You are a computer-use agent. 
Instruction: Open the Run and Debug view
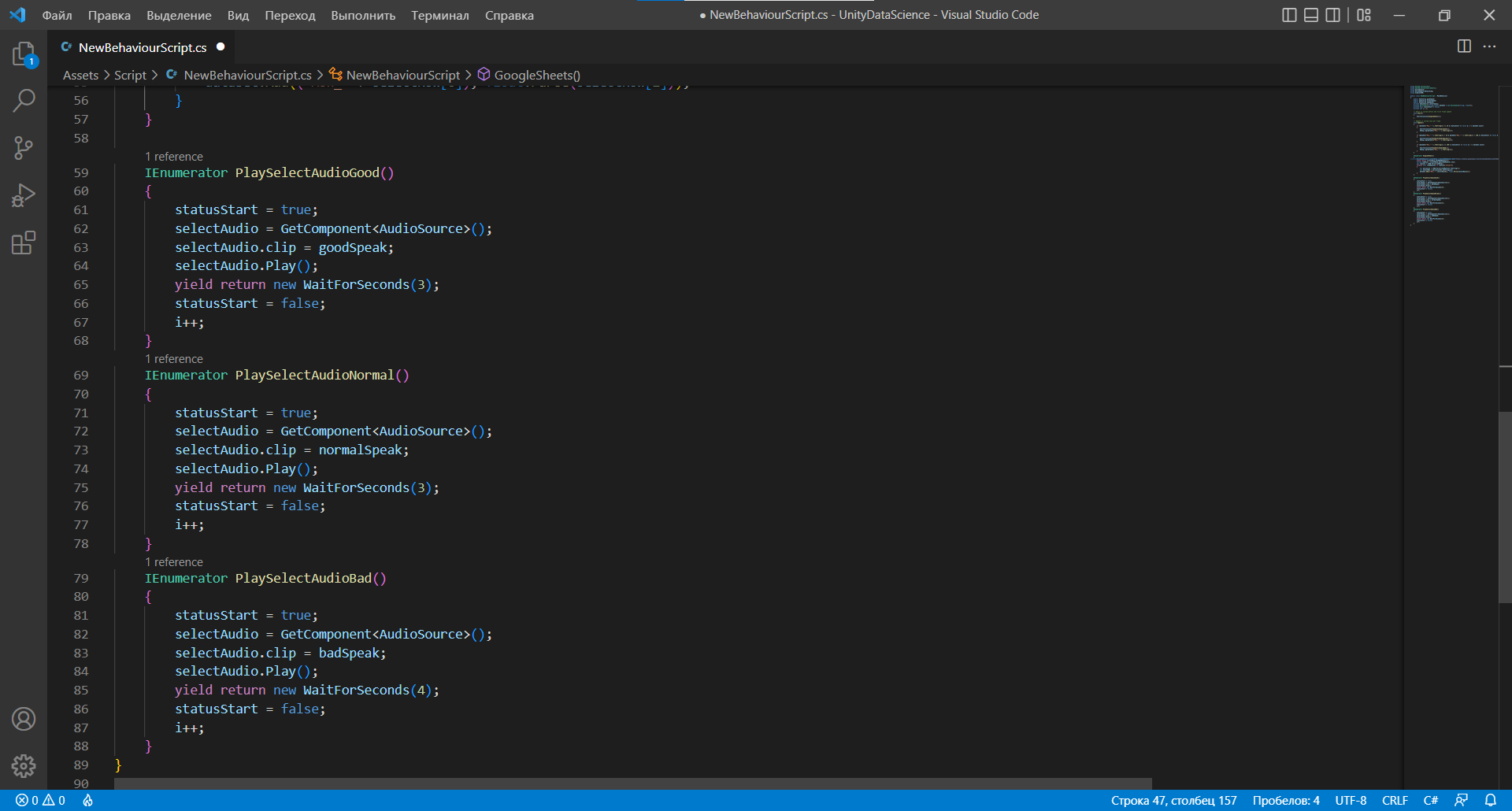click(x=24, y=195)
